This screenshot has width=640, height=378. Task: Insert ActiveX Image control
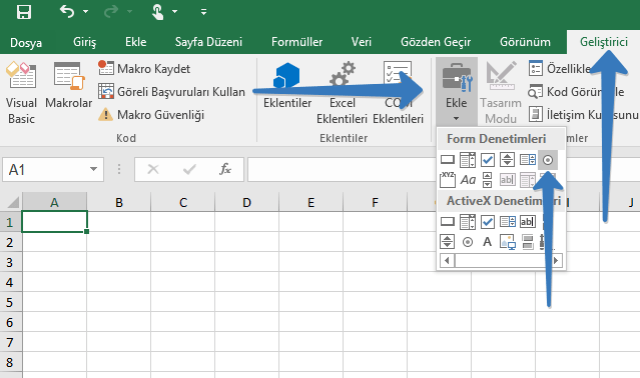[x=507, y=242]
